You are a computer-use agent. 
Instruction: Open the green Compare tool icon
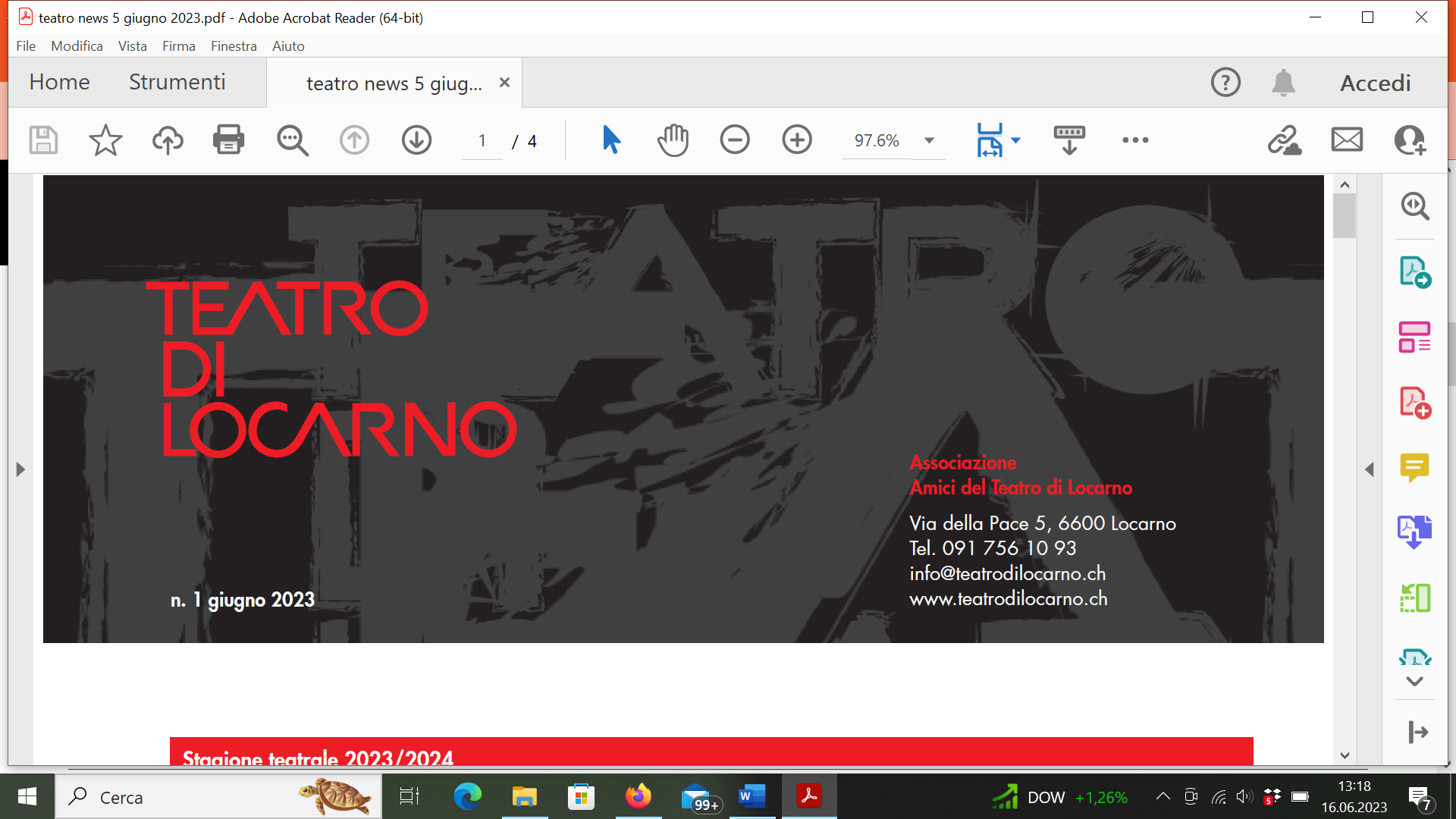(1415, 598)
